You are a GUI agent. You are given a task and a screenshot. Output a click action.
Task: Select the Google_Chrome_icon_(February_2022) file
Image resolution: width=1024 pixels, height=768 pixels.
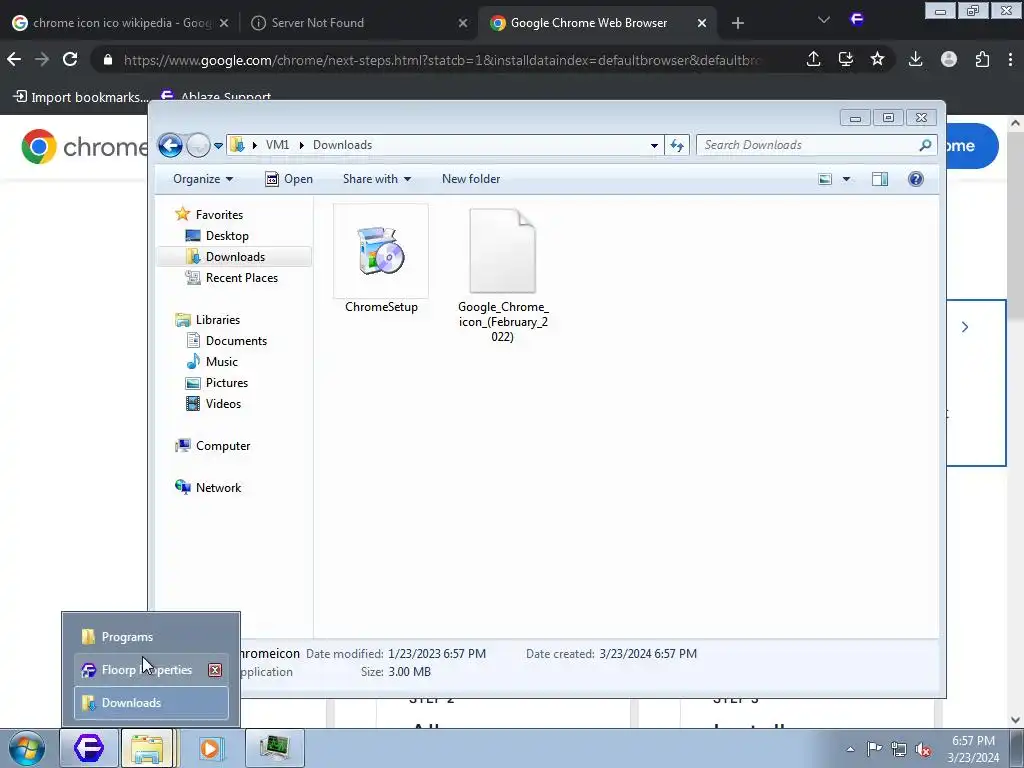503,276
